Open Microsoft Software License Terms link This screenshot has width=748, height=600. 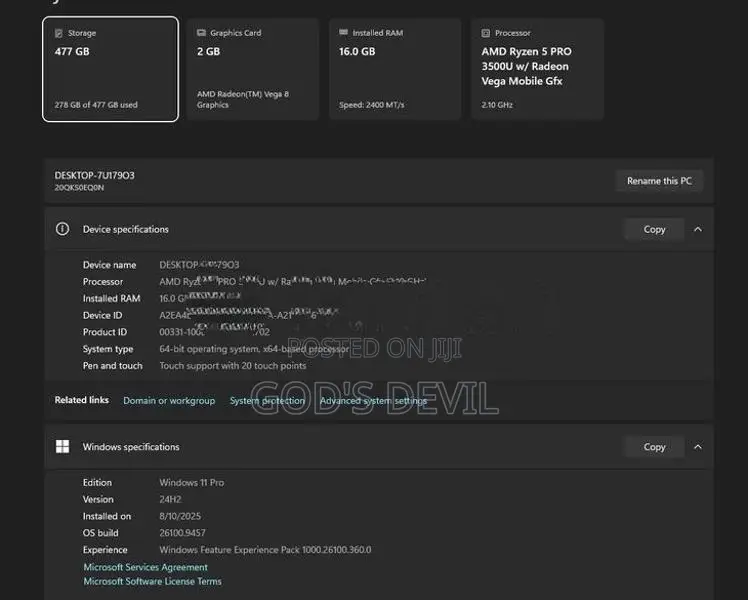tap(152, 581)
